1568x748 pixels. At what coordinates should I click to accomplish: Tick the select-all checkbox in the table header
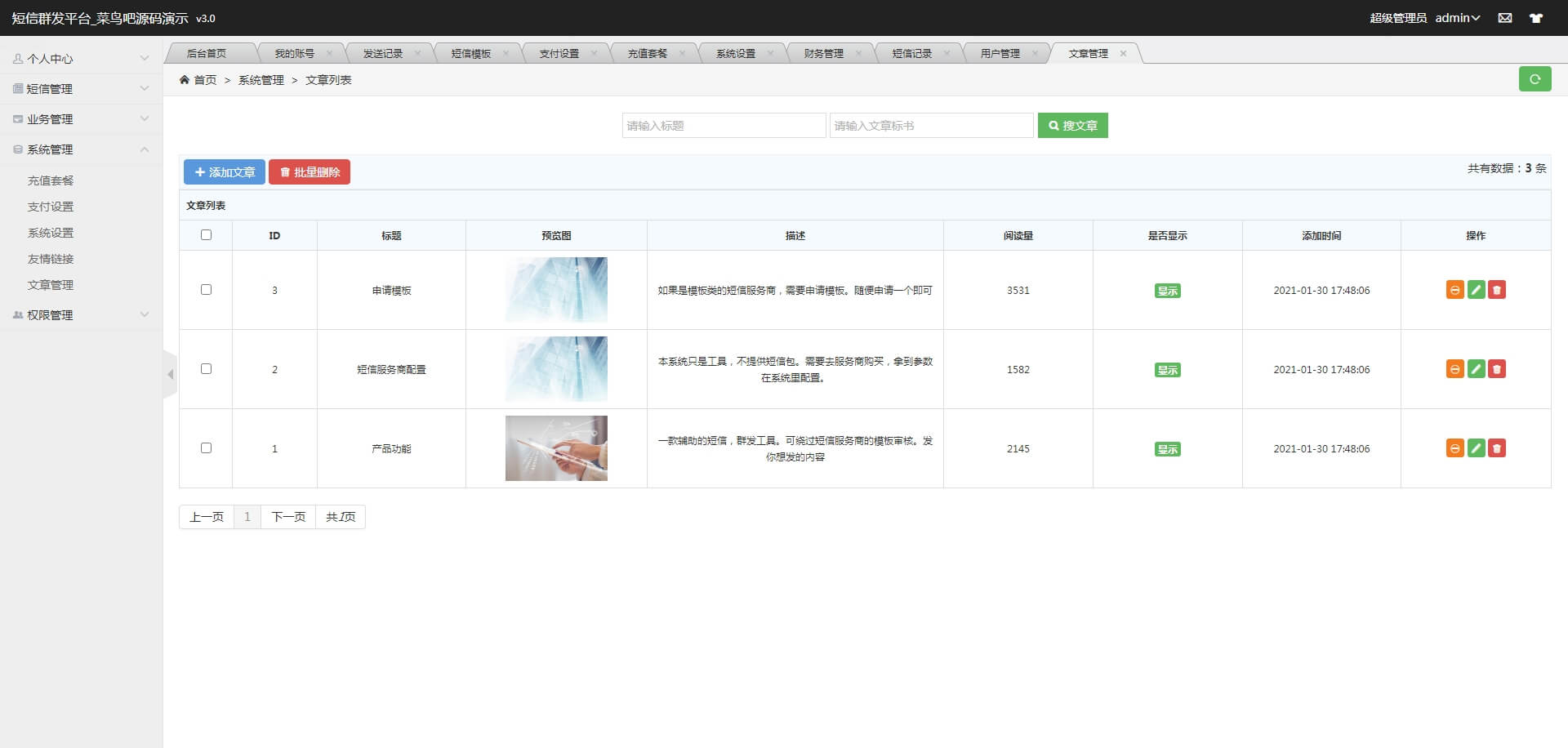(x=206, y=234)
